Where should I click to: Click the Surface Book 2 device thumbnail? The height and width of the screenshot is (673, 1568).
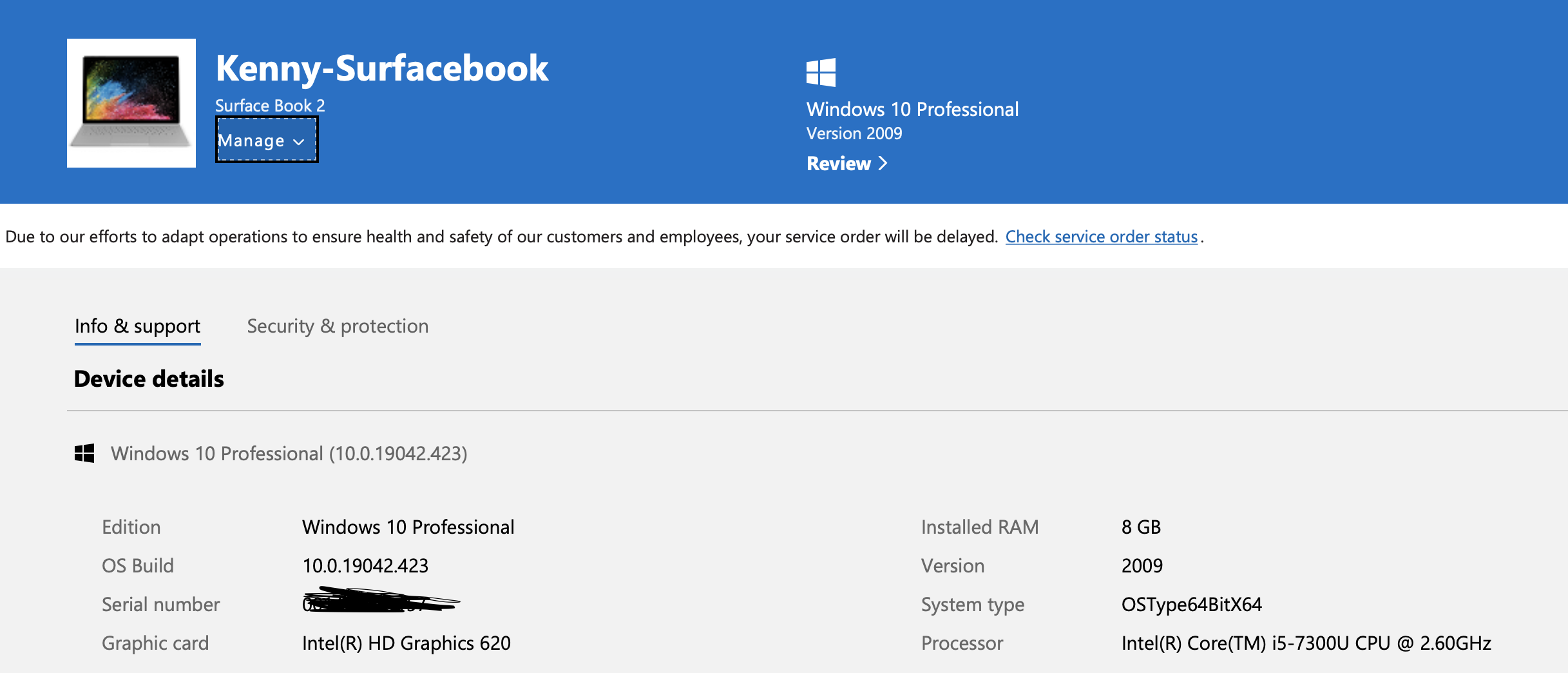pos(131,103)
